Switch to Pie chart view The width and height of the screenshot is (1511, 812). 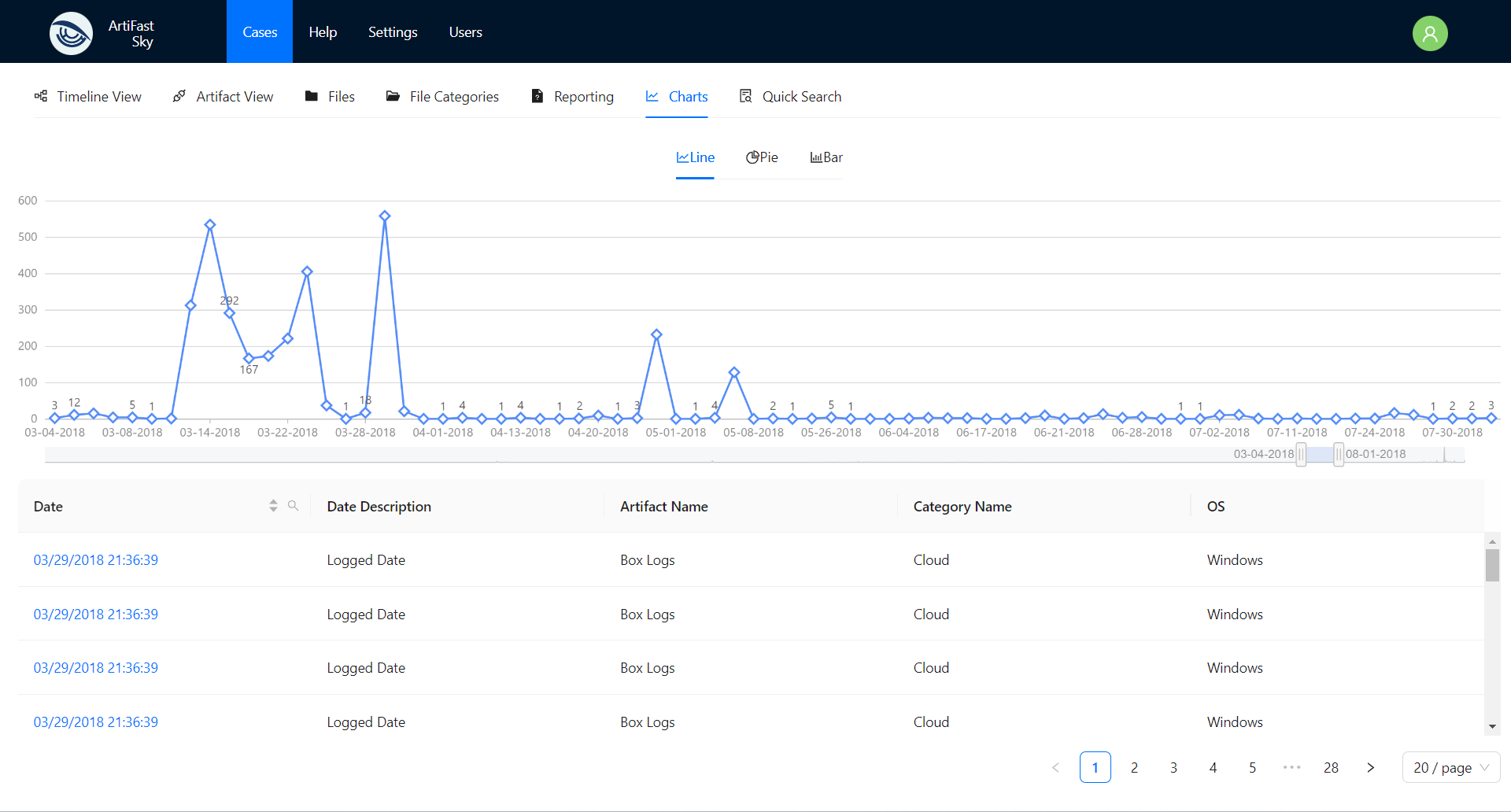point(762,157)
